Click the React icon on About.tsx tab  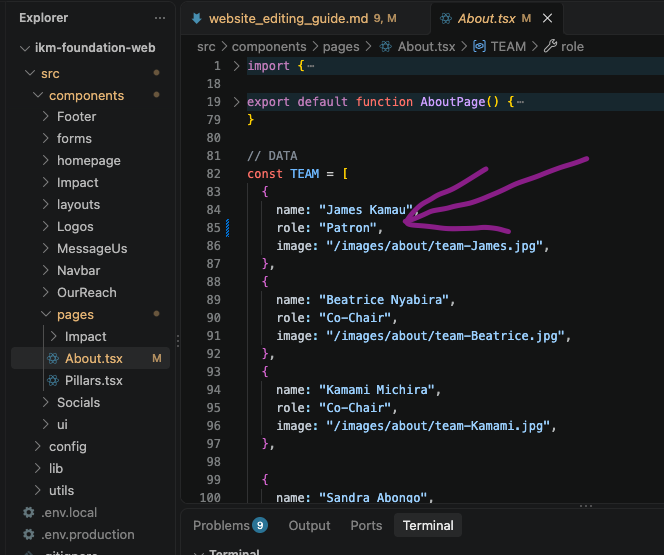445,19
